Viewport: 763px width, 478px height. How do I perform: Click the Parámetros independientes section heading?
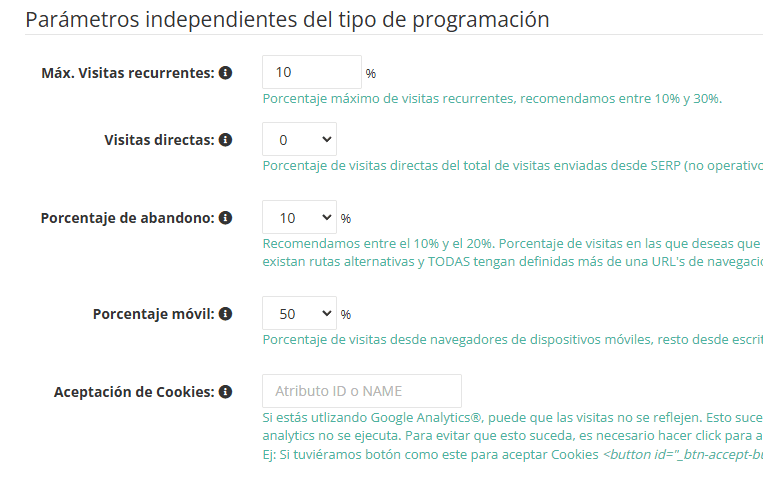287,19
